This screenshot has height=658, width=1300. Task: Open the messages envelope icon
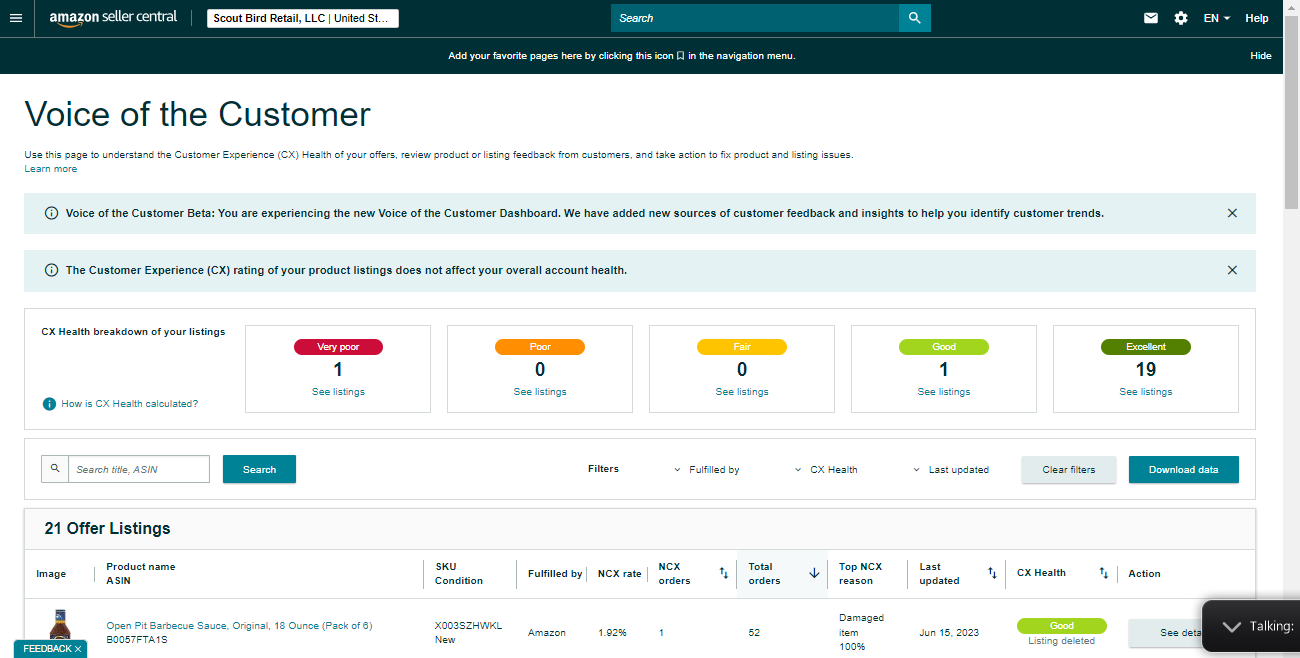(1151, 18)
